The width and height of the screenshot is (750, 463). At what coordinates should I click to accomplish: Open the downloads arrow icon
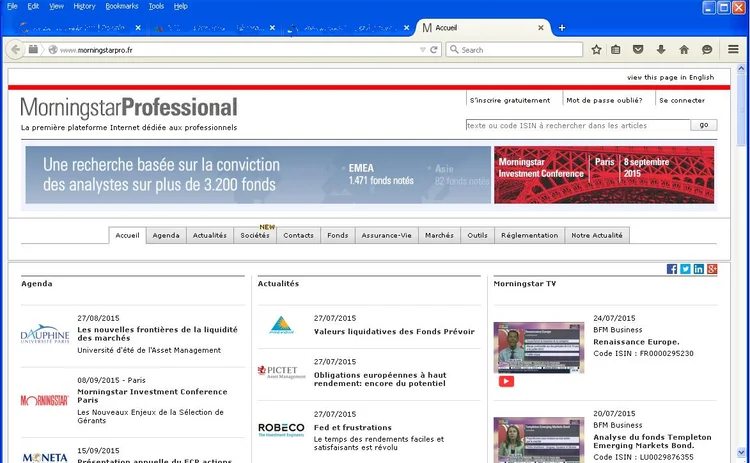(x=661, y=49)
